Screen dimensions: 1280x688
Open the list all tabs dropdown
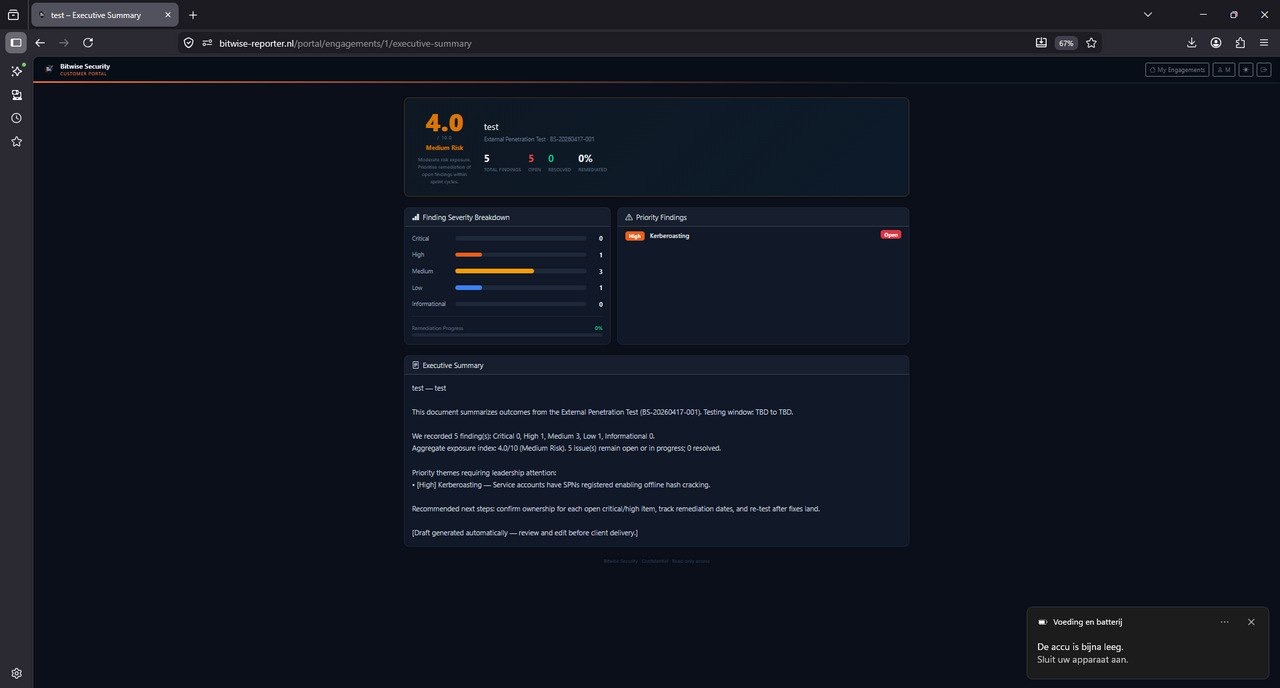point(1148,15)
